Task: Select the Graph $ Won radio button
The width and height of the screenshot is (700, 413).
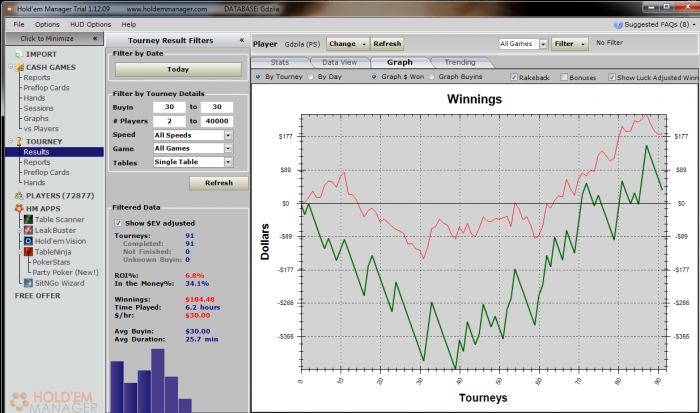Action: [x=374, y=77]
